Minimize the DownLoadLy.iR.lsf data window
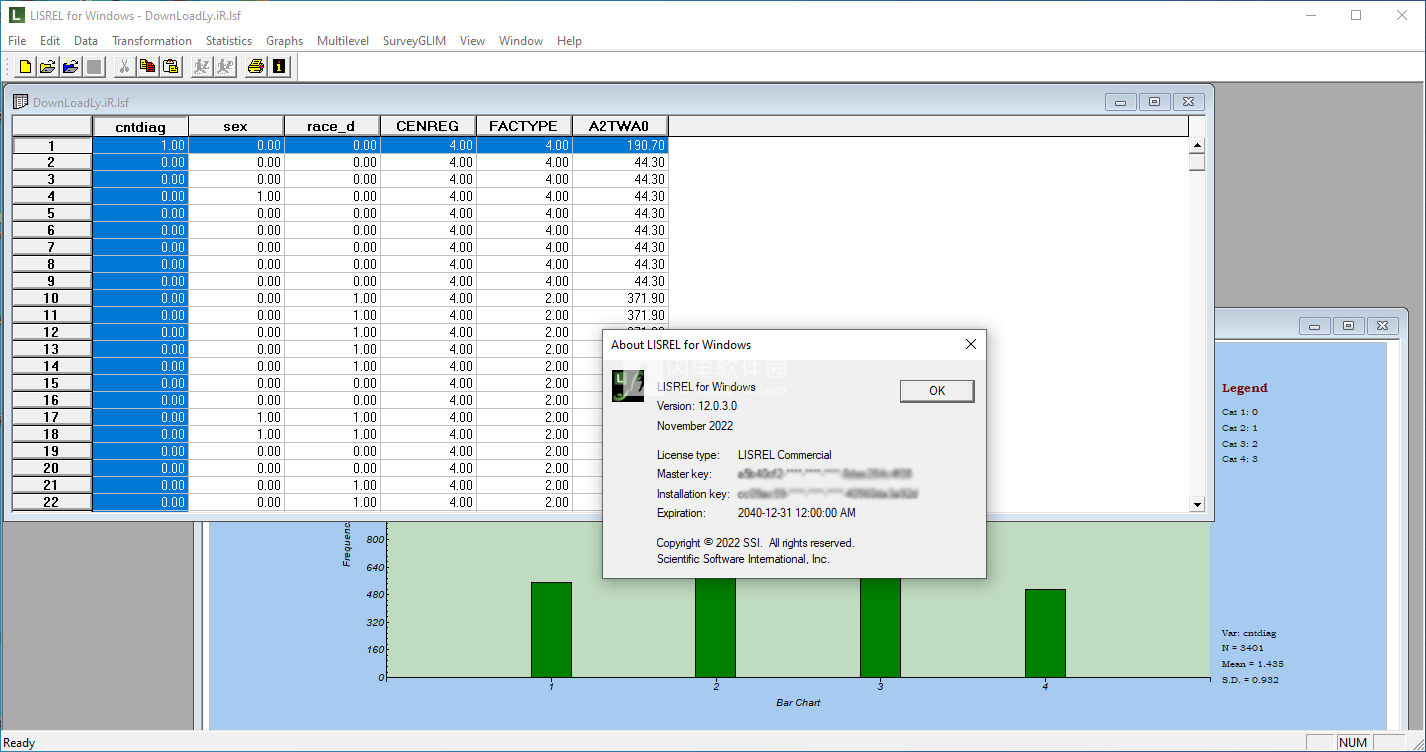Image resolution: width=1426 pixels, height=752 pixels. [x=1120, y=102]
